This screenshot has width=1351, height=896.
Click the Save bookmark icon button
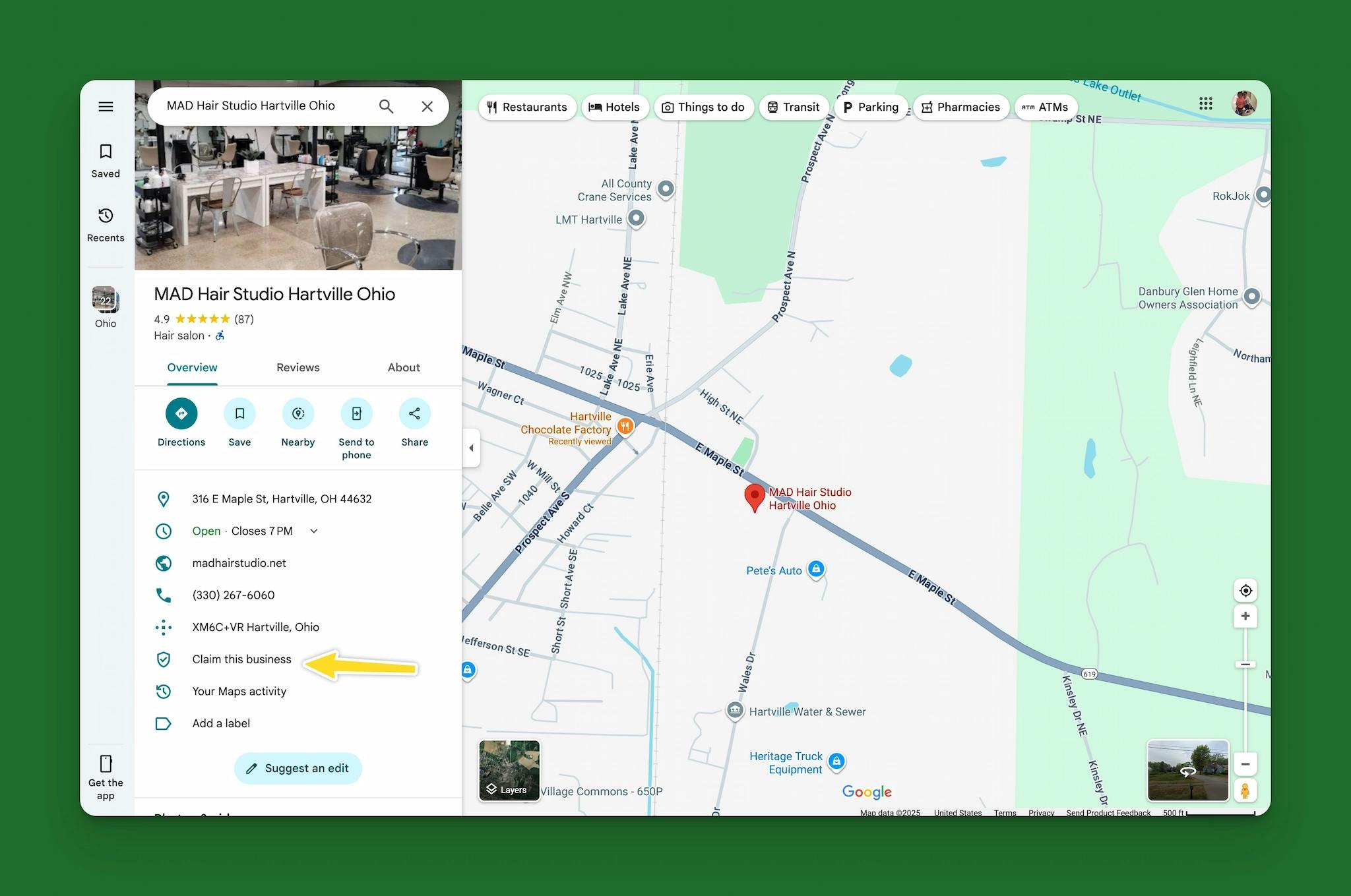[239, 413]
